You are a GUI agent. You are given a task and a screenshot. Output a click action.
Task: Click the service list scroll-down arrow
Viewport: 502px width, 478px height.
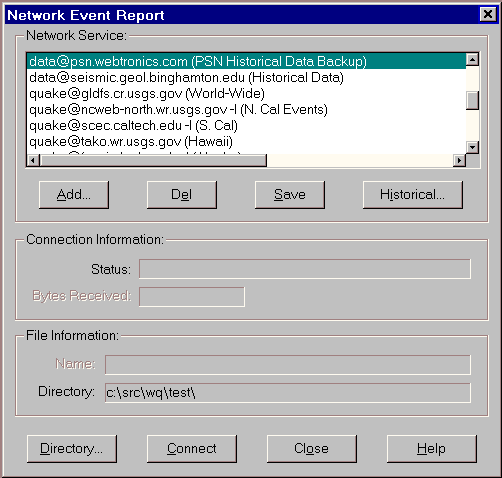pos(472,147)
